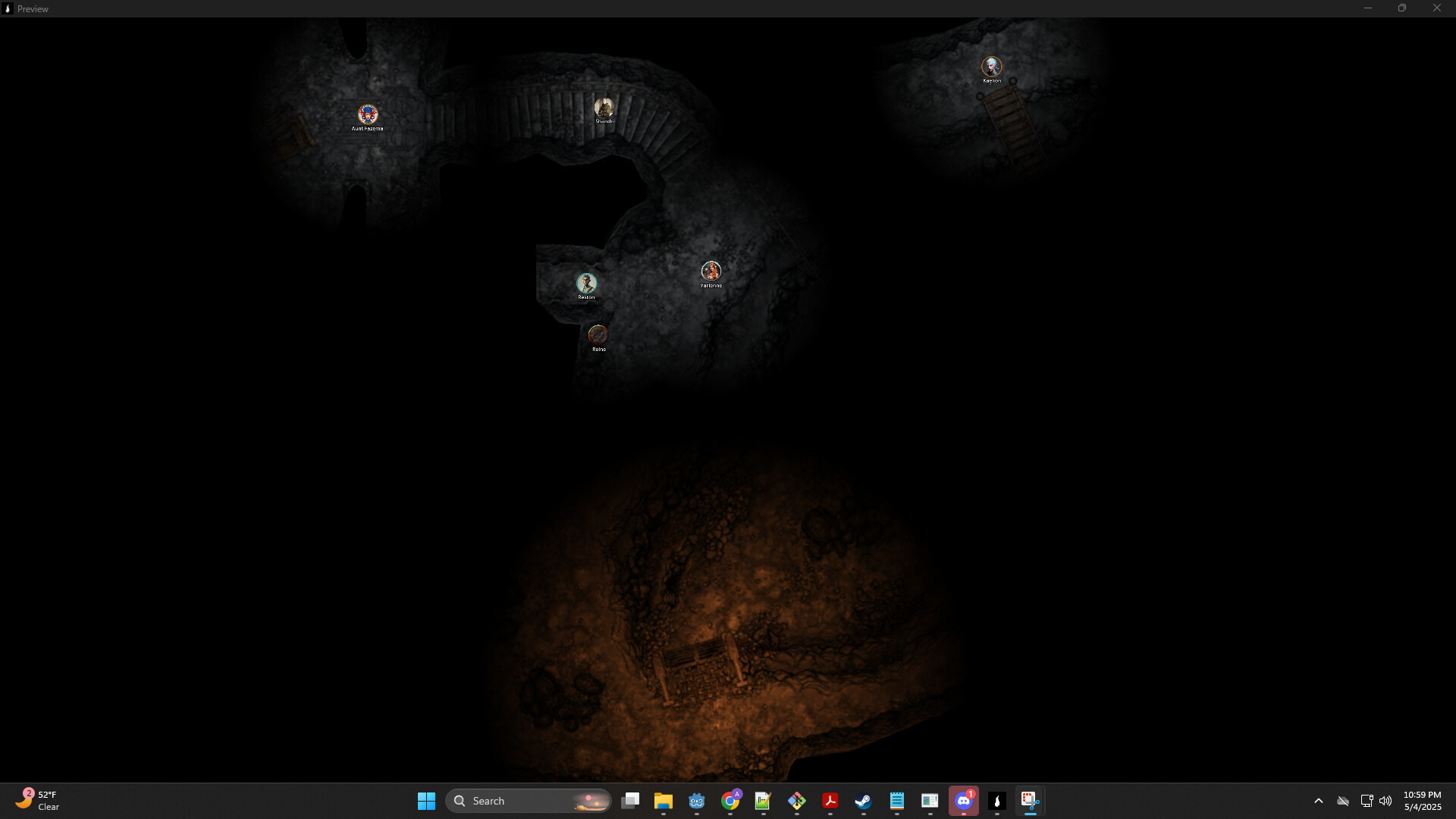
Task: Select the Kaelion token near the ladder
Action: point(993,67)
